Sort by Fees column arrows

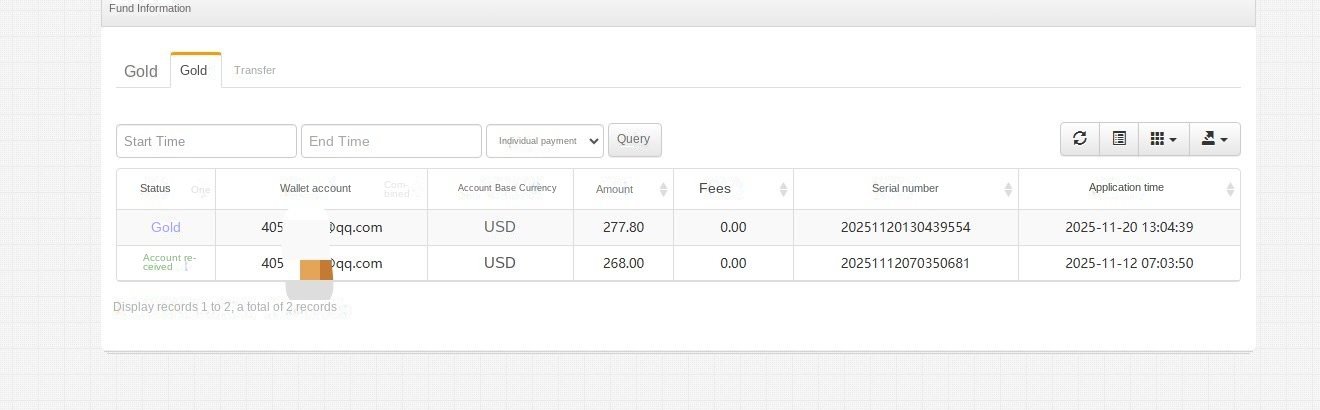pyautogui.click(x=784, y=189)
